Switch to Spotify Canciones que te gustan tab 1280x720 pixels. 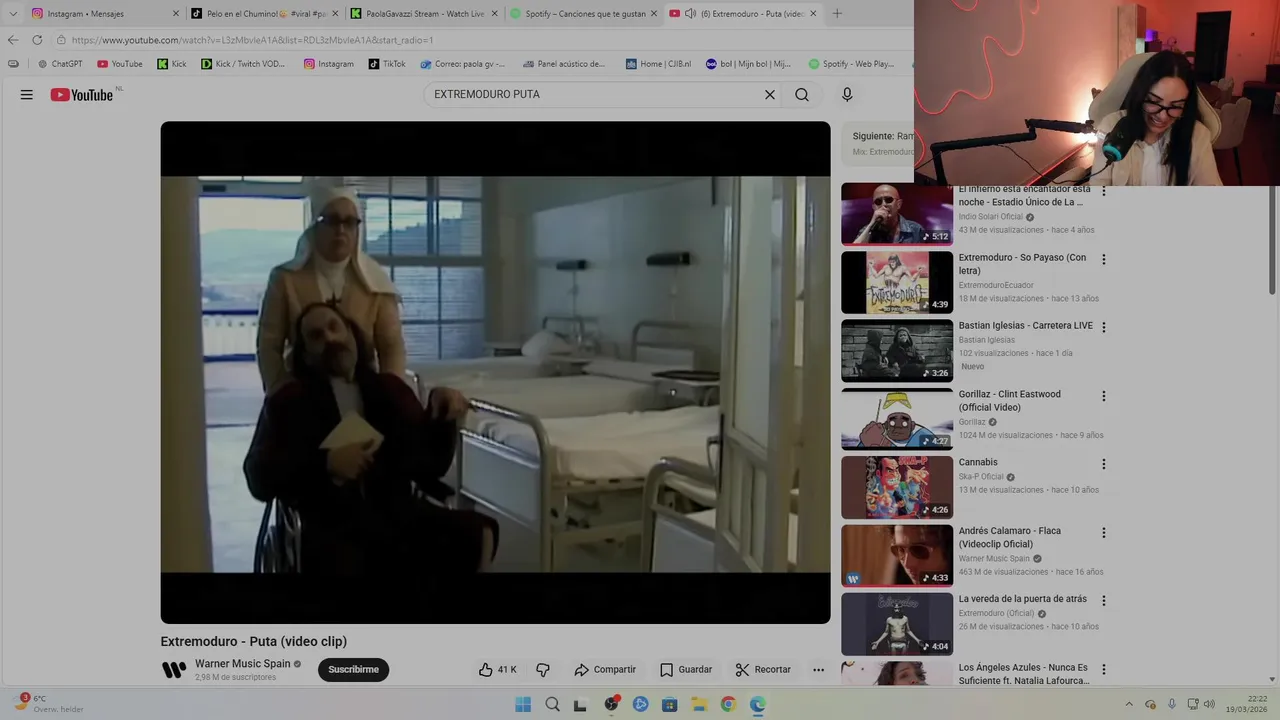pyautogui.click(x=583, y=14)
